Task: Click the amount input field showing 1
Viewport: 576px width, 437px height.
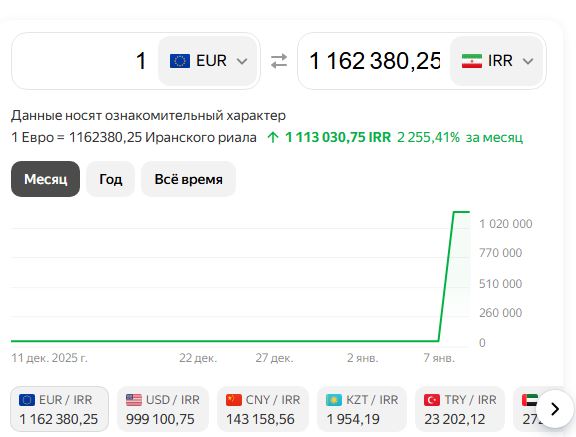Action: 85,61
